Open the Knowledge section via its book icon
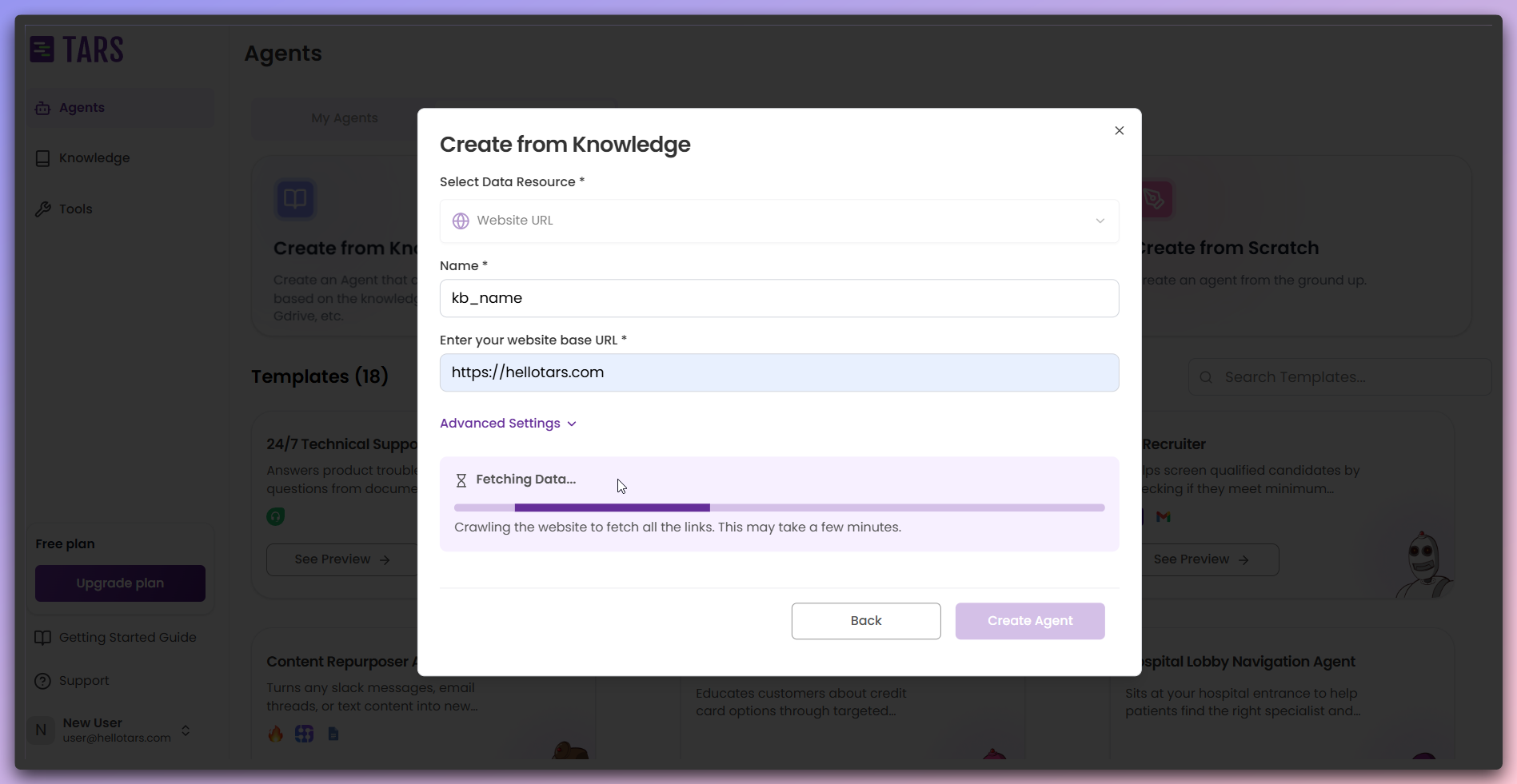 [42, 157]
